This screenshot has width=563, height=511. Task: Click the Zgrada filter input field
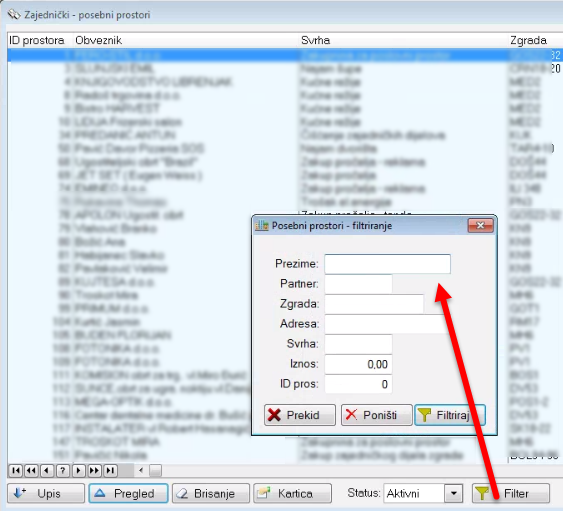tap(374, 304)
